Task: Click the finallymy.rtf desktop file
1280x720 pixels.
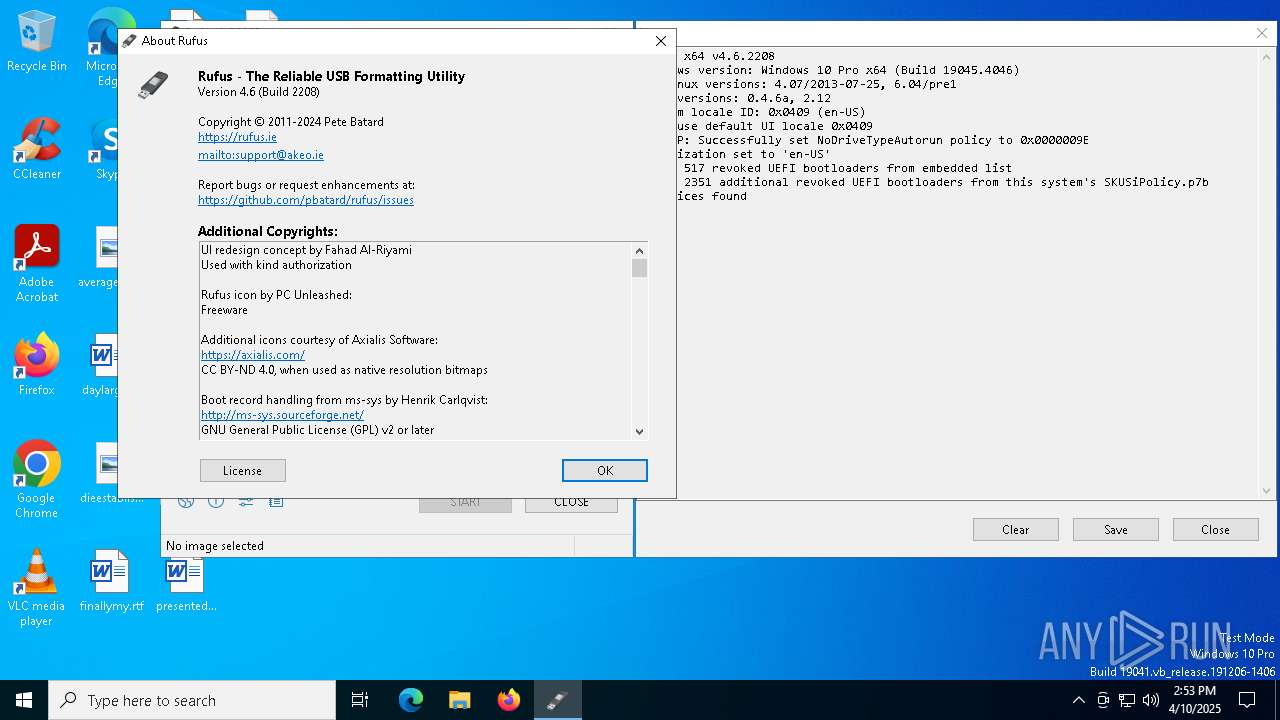Action: pos(111,581)
